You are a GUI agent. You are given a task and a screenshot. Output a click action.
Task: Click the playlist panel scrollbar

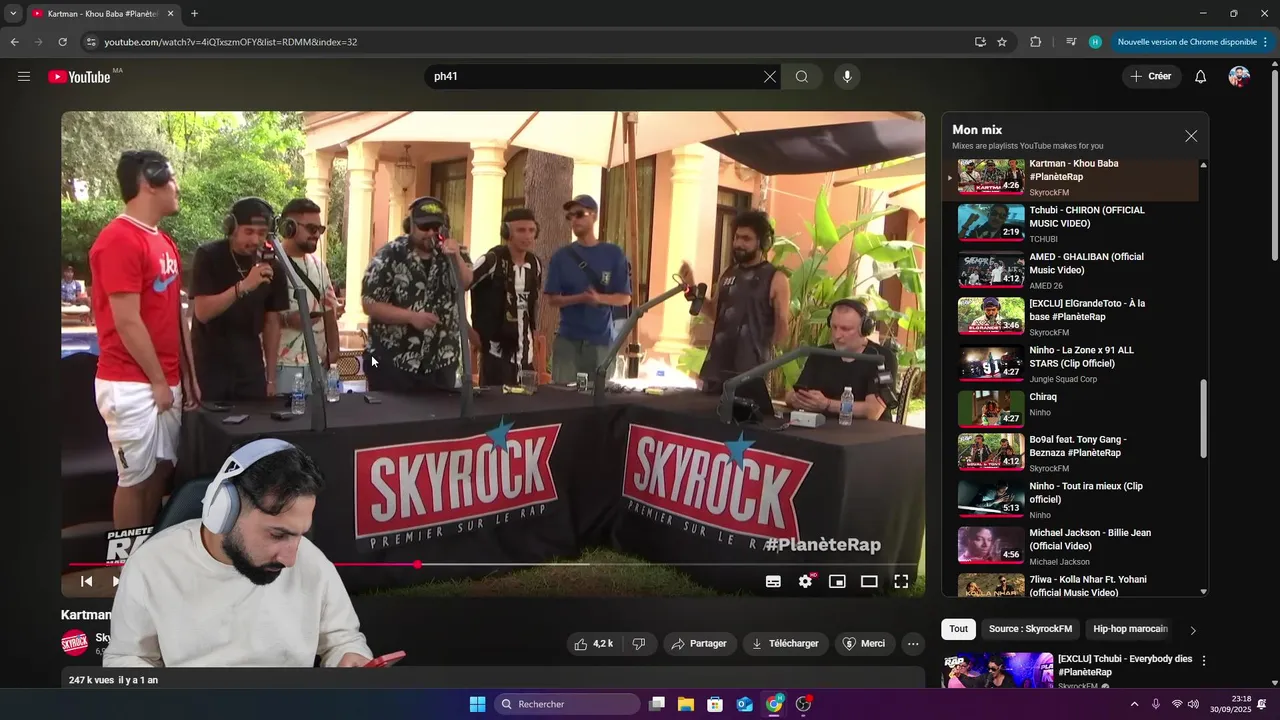pyautogui.click(x=1203, y=419)
